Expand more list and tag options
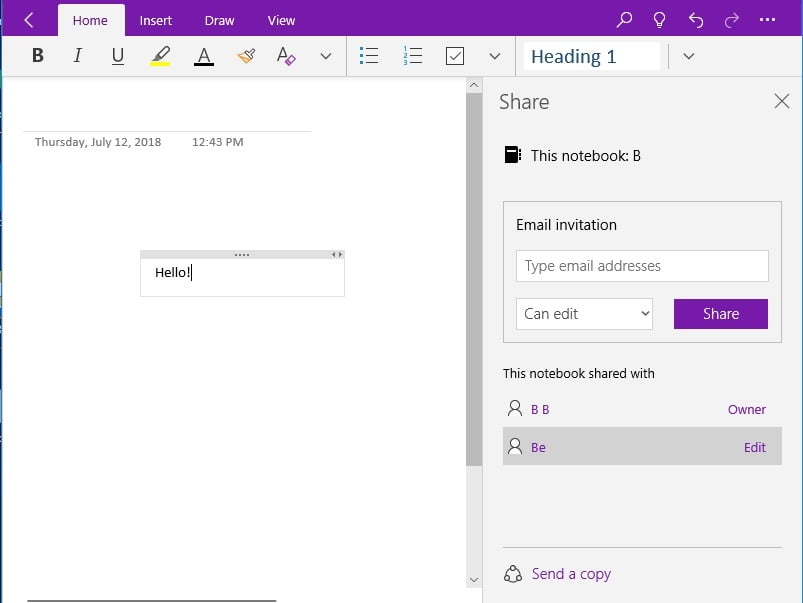This screenshot has width=803, height=603. 494,56
